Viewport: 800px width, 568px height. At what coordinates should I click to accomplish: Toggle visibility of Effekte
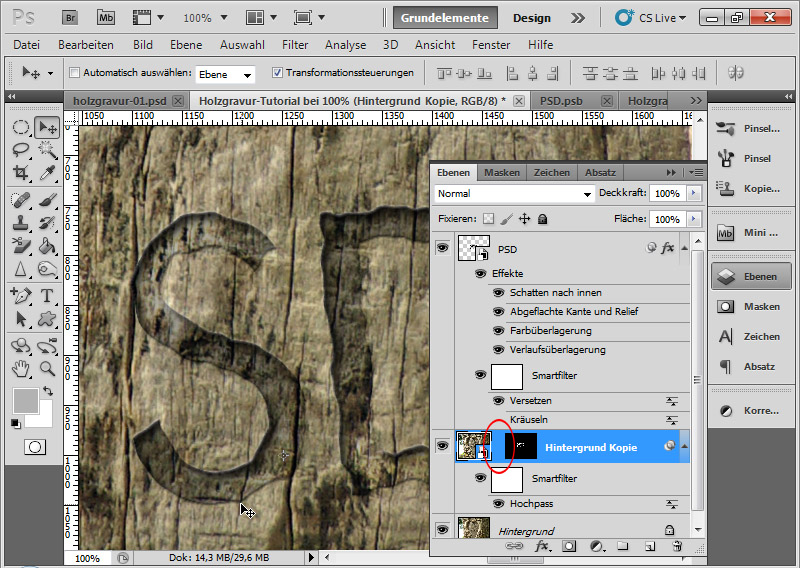[x=480, y=274]
